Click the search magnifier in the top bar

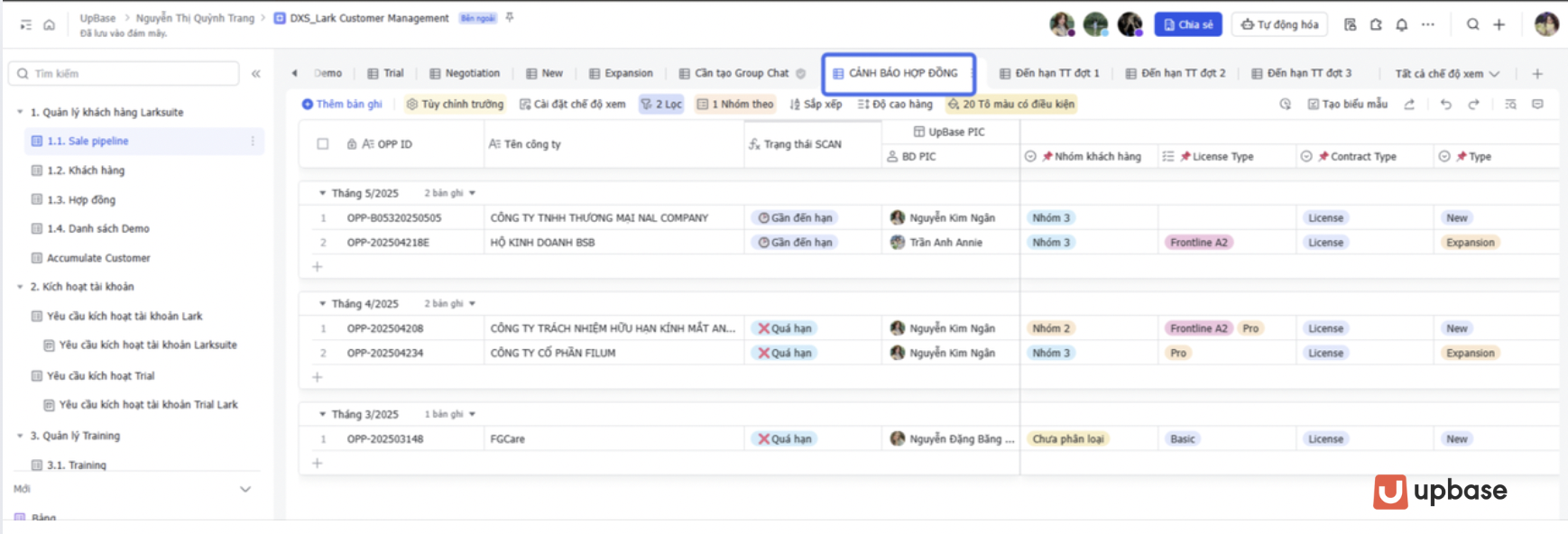1472,24
